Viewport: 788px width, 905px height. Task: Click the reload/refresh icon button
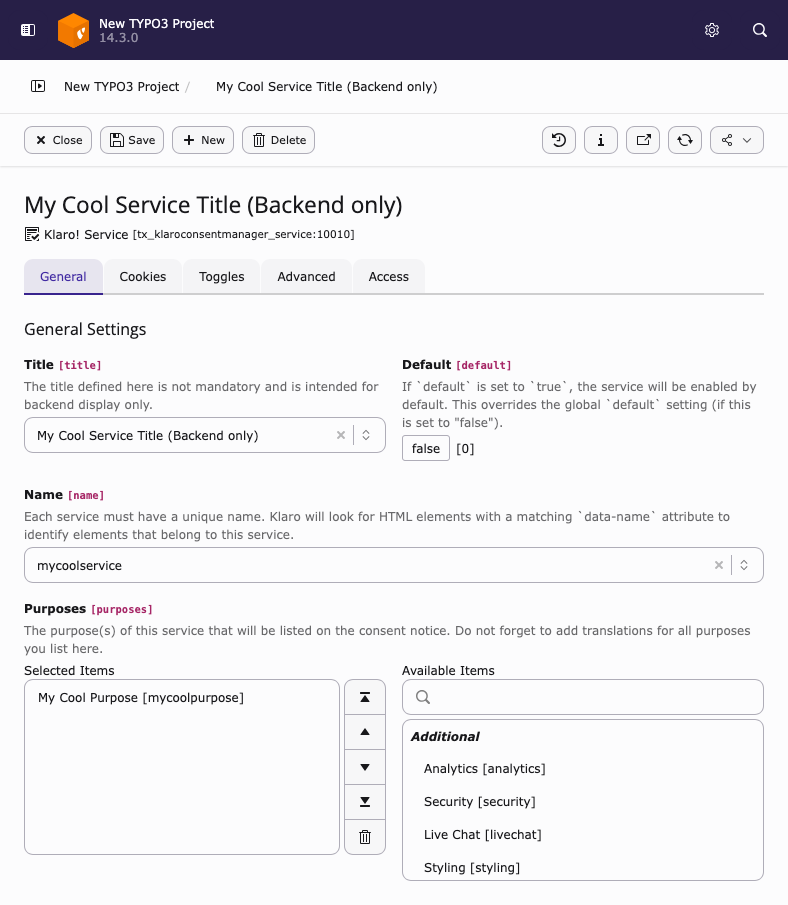(685, 140)
